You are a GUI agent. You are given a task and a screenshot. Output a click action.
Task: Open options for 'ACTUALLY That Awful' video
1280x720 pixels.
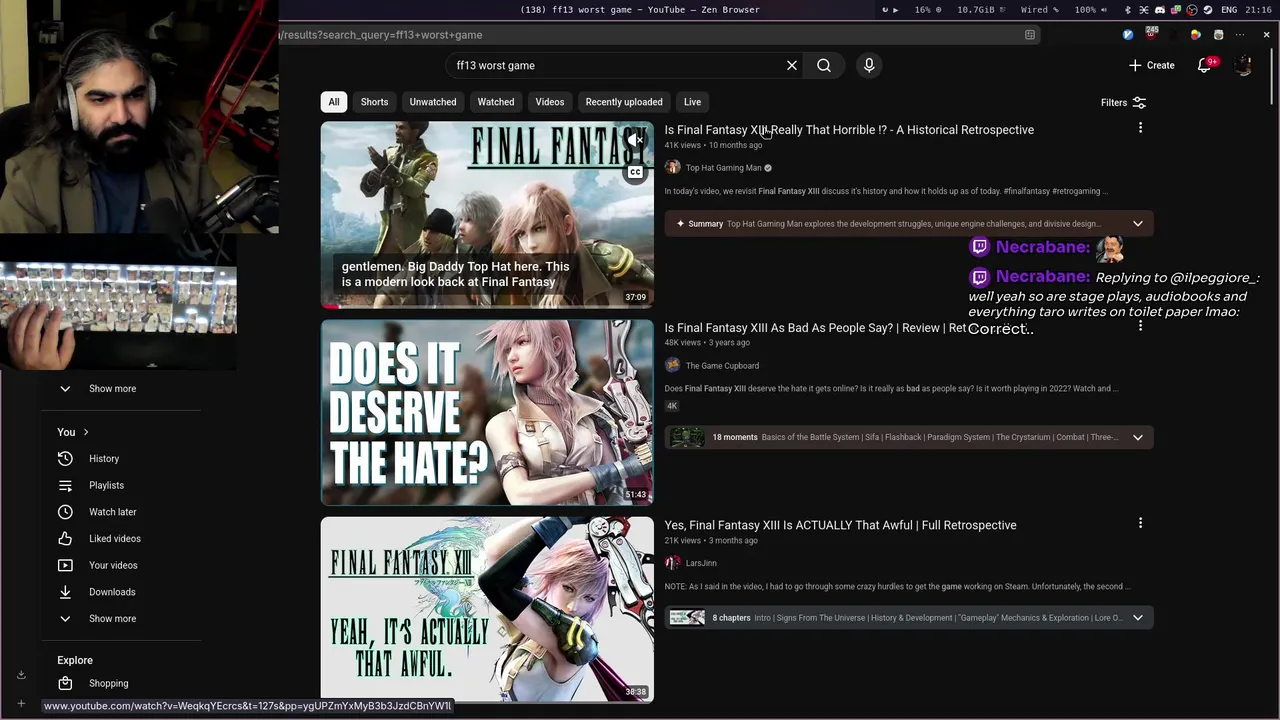point(1140,523)
